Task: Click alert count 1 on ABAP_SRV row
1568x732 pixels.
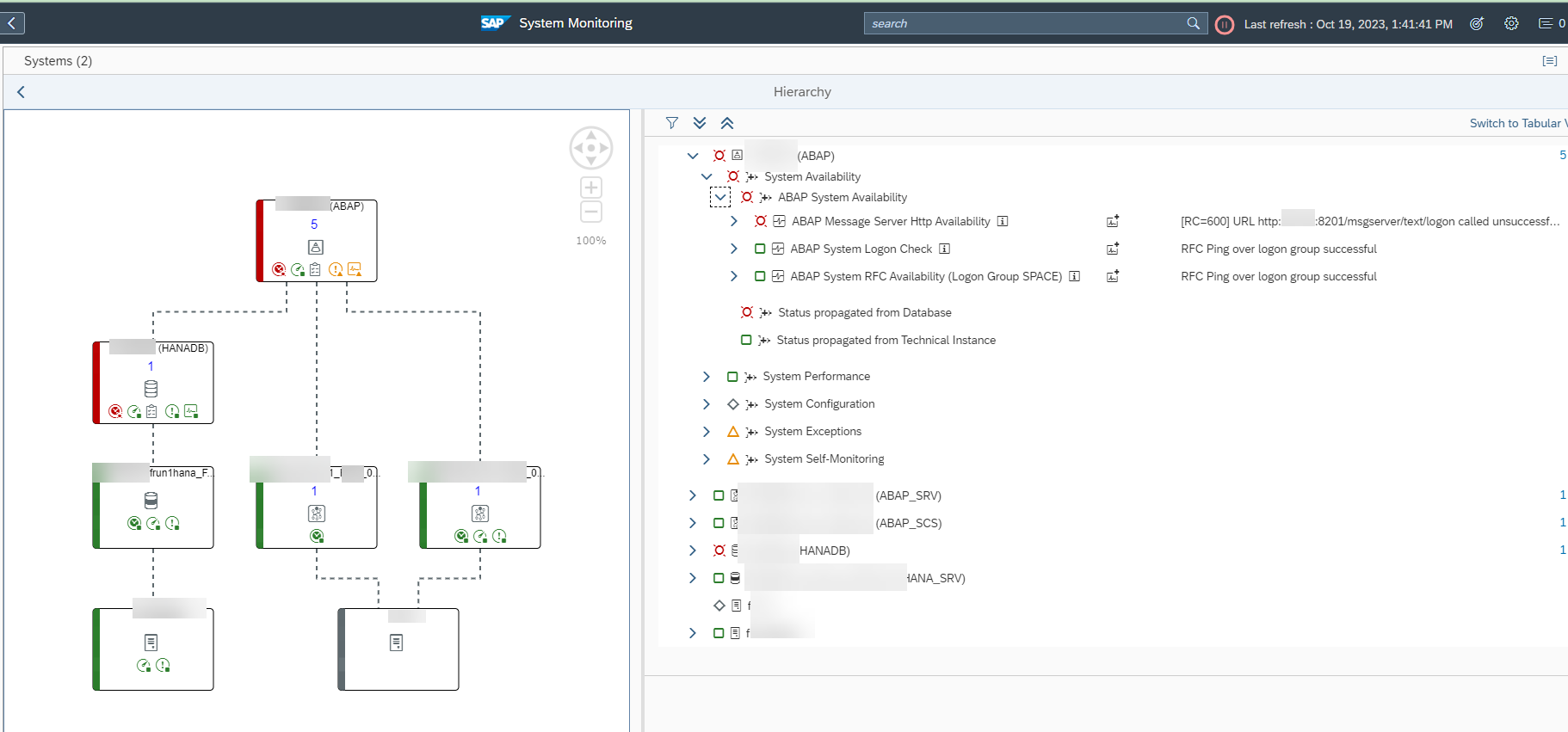Action: point(1563,495)
